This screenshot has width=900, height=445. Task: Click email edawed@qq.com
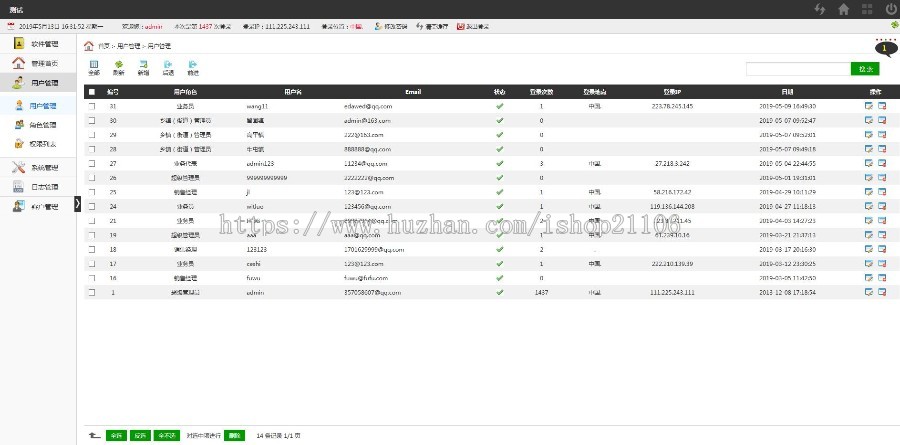(368, 106)
